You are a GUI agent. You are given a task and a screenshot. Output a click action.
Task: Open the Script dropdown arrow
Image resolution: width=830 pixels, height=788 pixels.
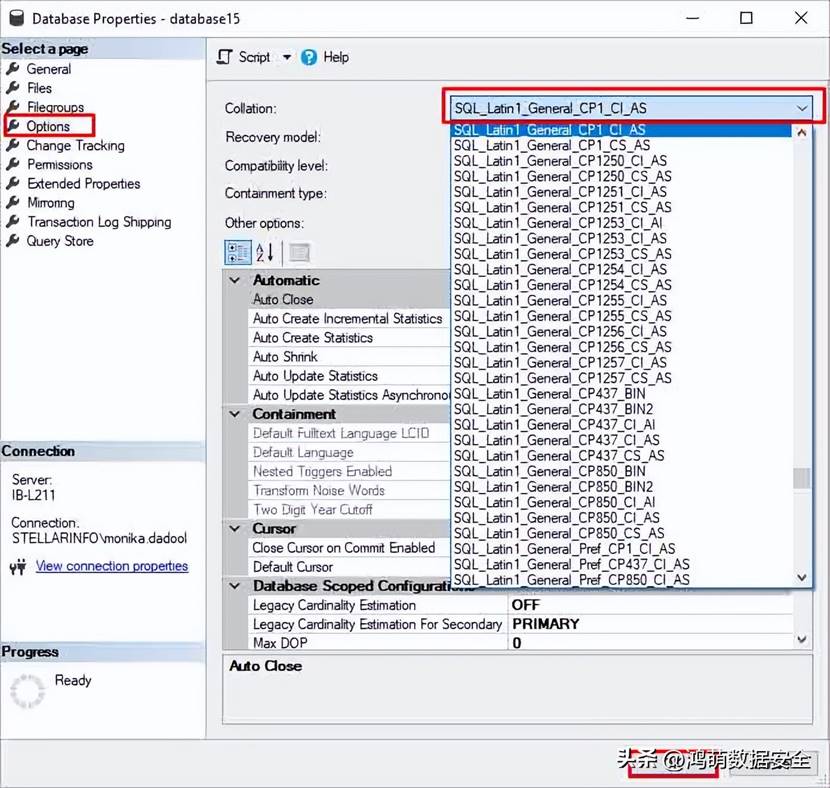tap(286, 57)
